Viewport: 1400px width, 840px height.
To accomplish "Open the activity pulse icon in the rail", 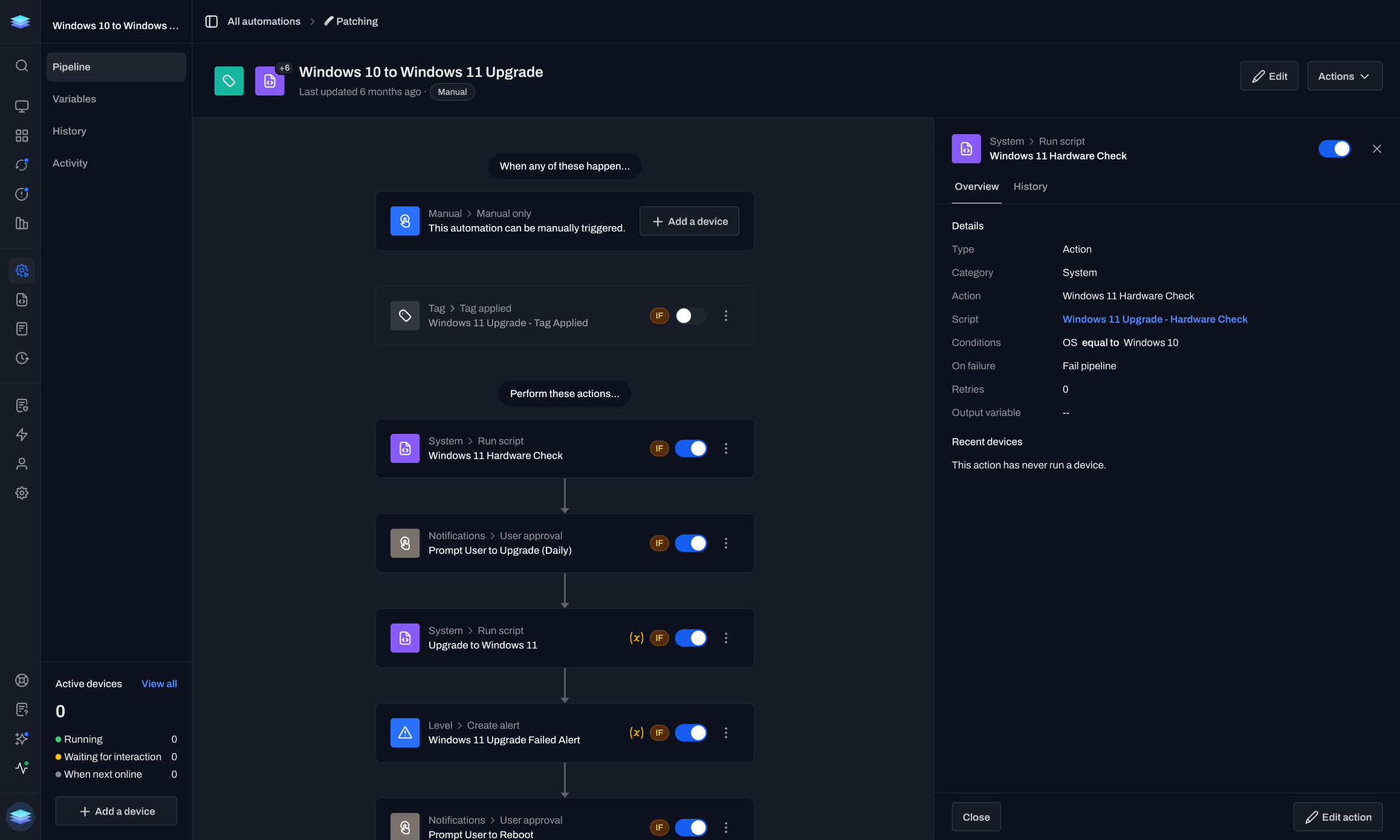I will (22, 768).
